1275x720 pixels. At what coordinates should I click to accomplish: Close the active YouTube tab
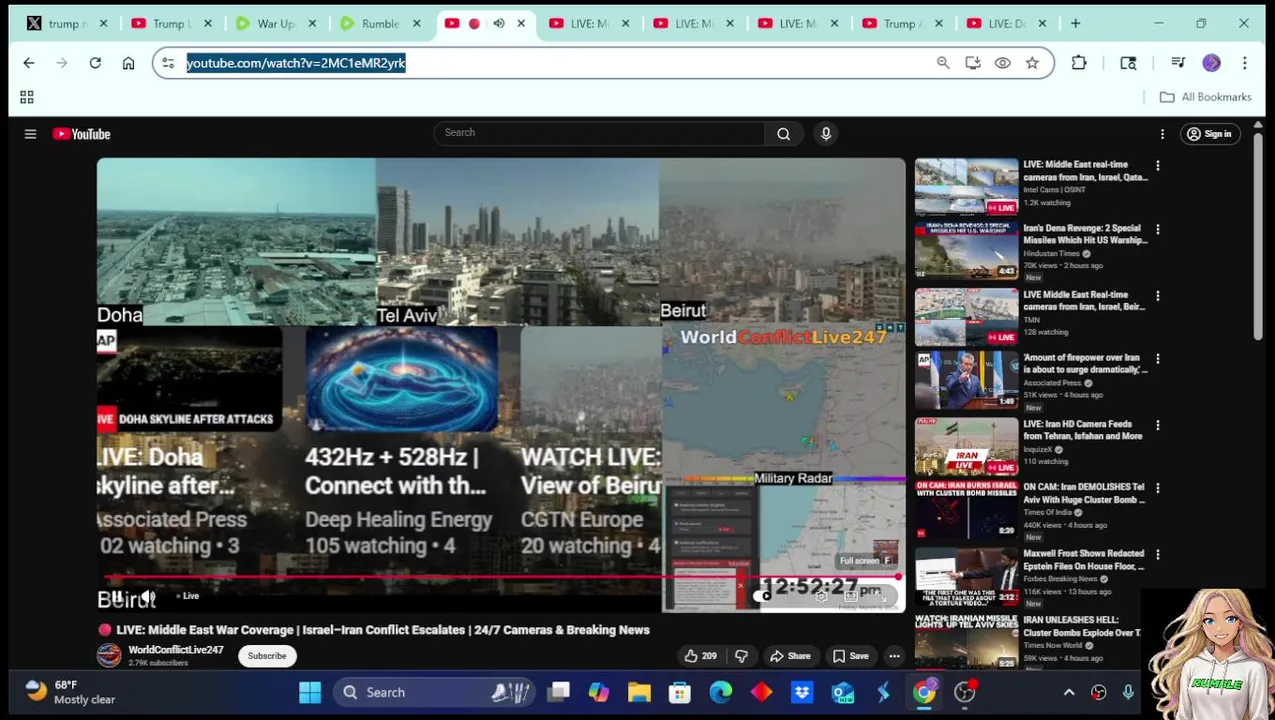(x=520, y=23)
